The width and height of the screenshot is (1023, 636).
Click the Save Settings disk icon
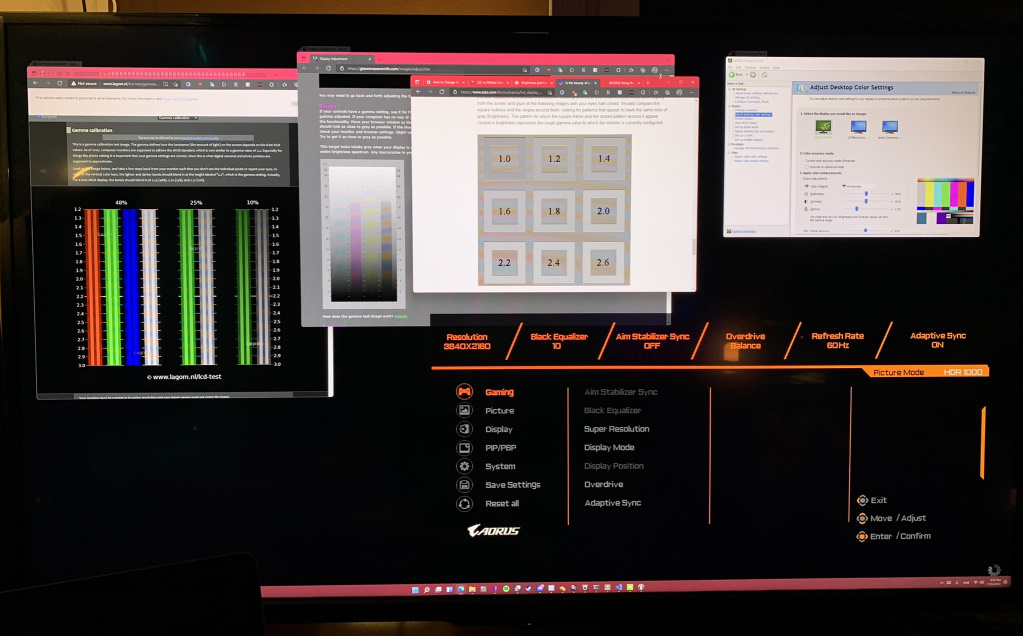[464, 484]
